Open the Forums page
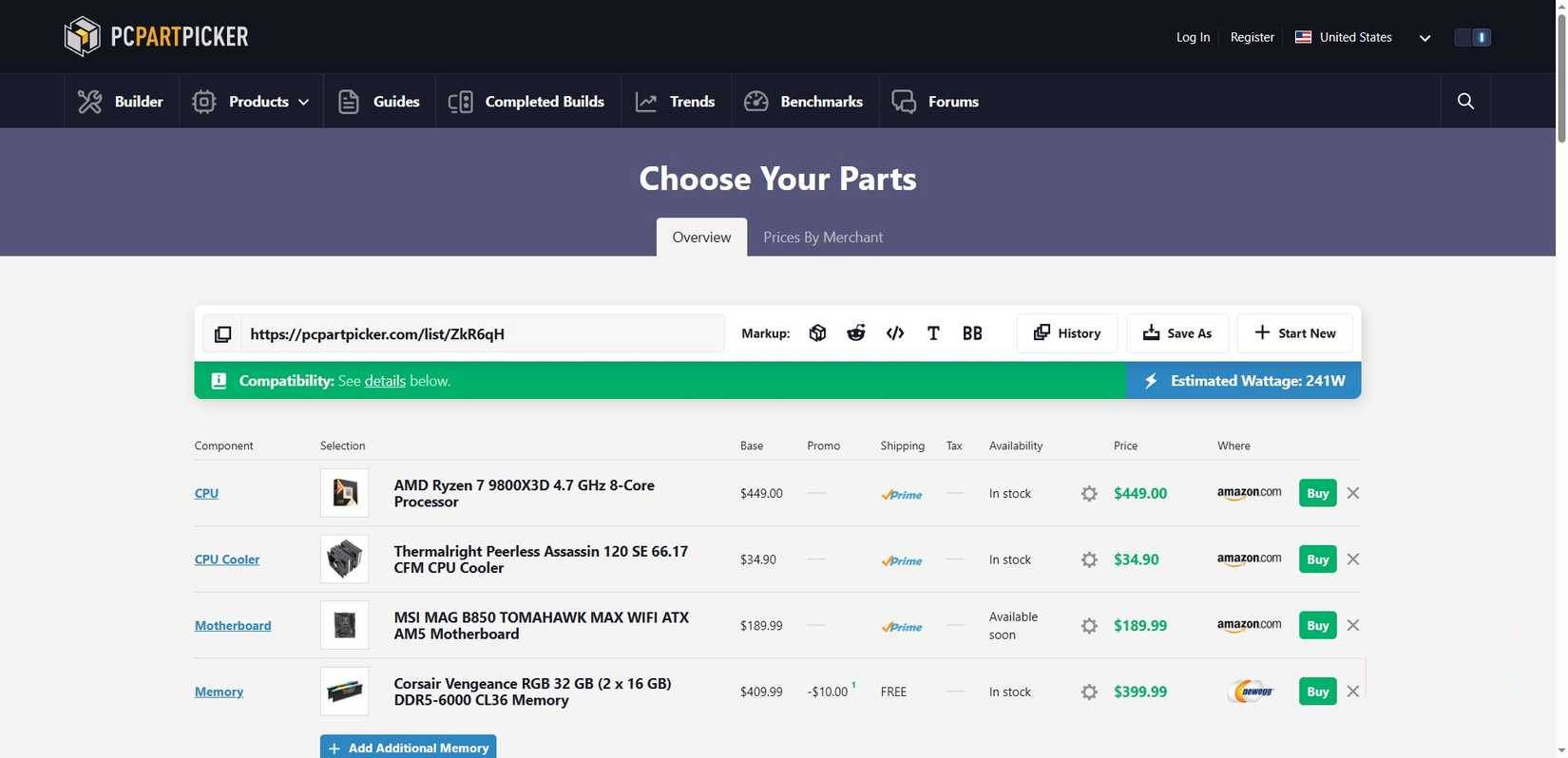 [x=936, y=101]
